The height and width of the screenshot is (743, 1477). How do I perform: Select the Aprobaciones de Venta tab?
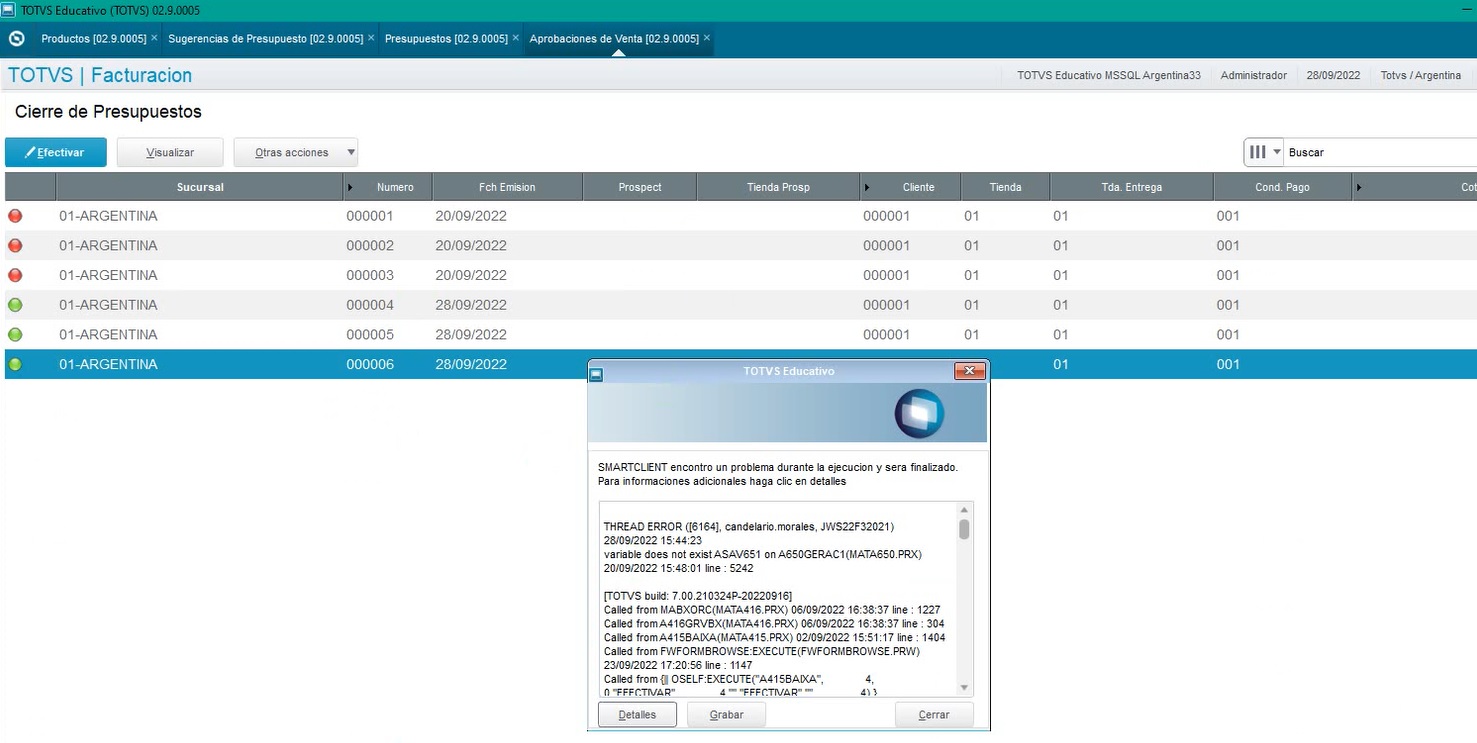[x=614, y=39]
